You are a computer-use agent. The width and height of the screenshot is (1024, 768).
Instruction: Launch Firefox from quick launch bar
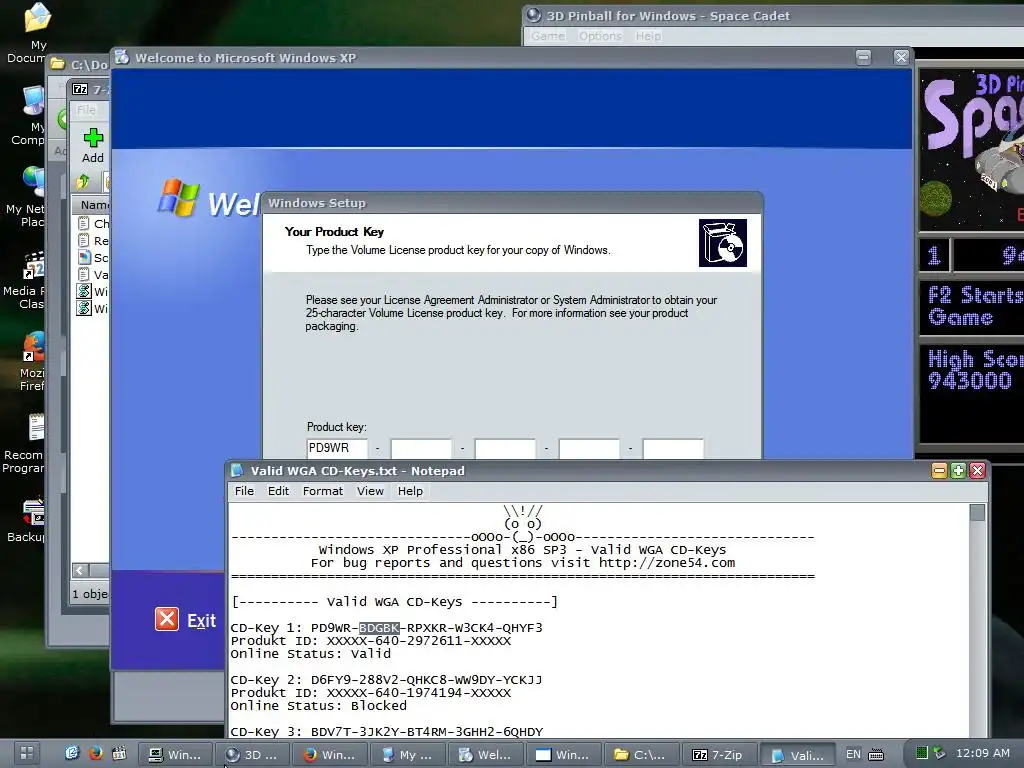click(x=95, y=754)
